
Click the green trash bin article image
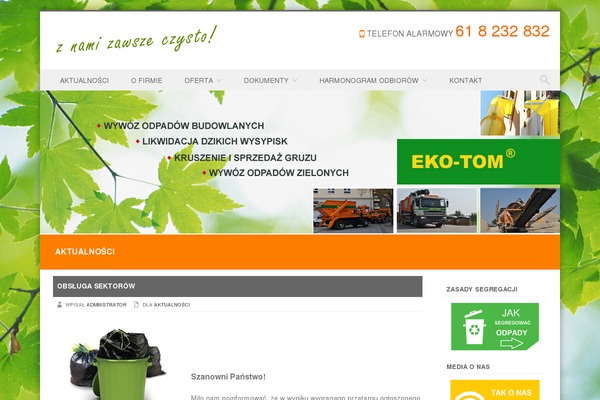coord(118,364)
